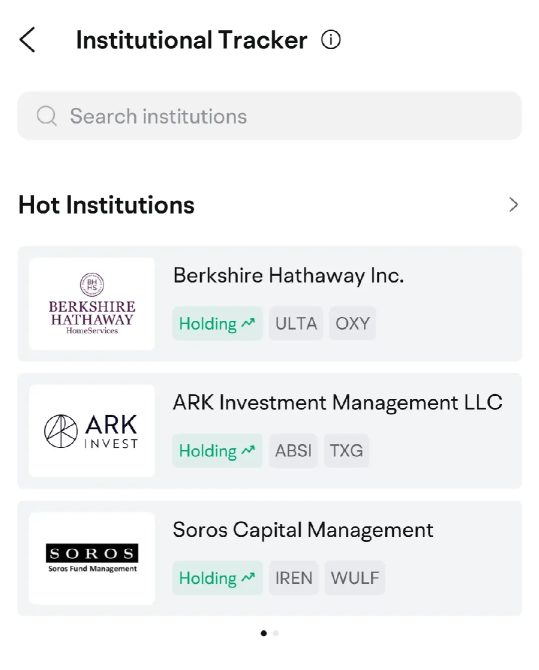The image size is (539, 670).
Task: Open the WULF ticker chip
Action: pos(355,578)
